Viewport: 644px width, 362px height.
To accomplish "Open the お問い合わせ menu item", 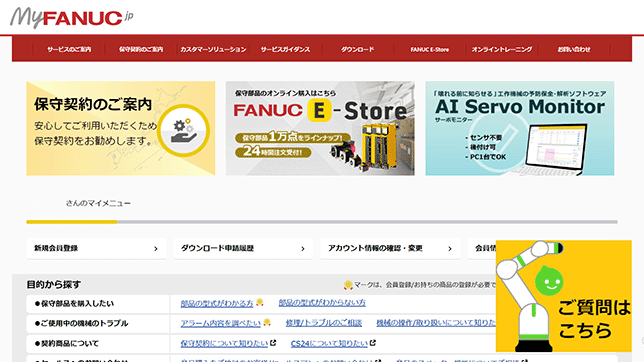I will (x=574, y=49).
